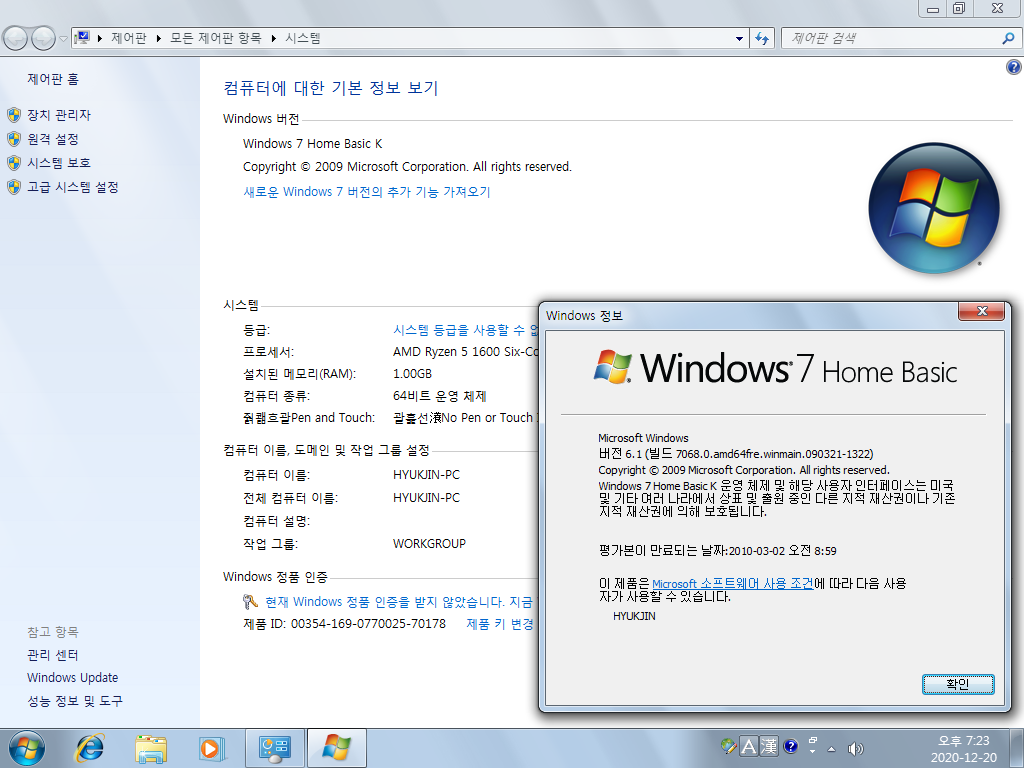Screen dimensions: 1024x768
Task: Expand address bar history dropdown arrow
Action: coord(739,39)
